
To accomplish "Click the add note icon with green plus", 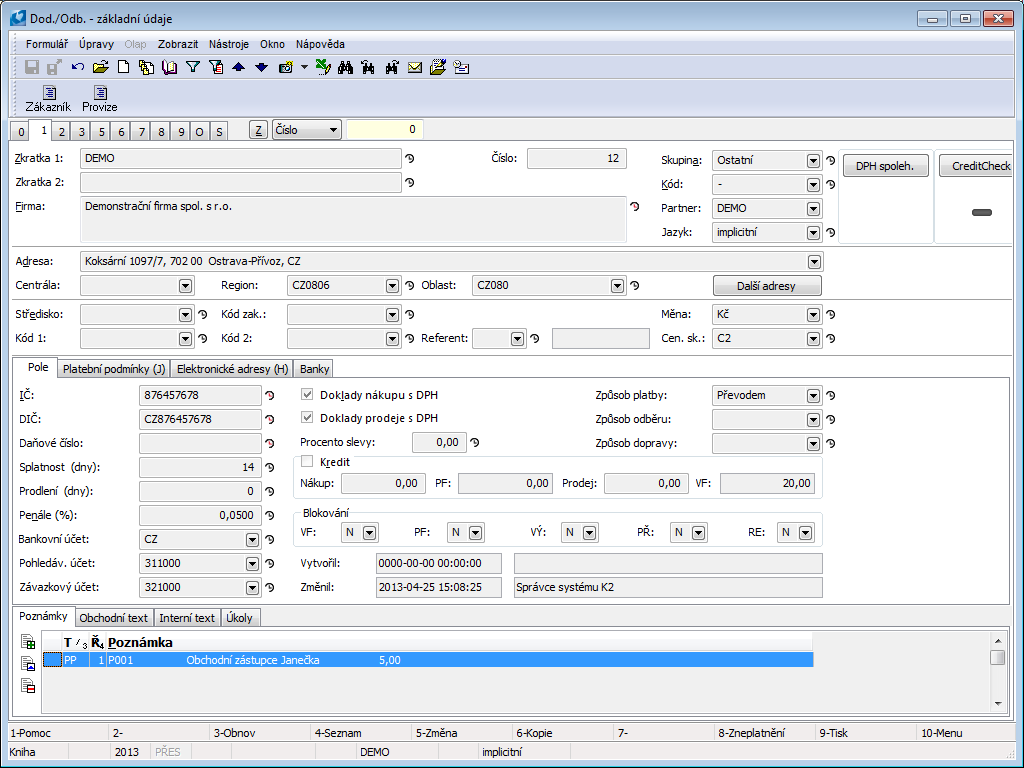I will click(28, 643).
